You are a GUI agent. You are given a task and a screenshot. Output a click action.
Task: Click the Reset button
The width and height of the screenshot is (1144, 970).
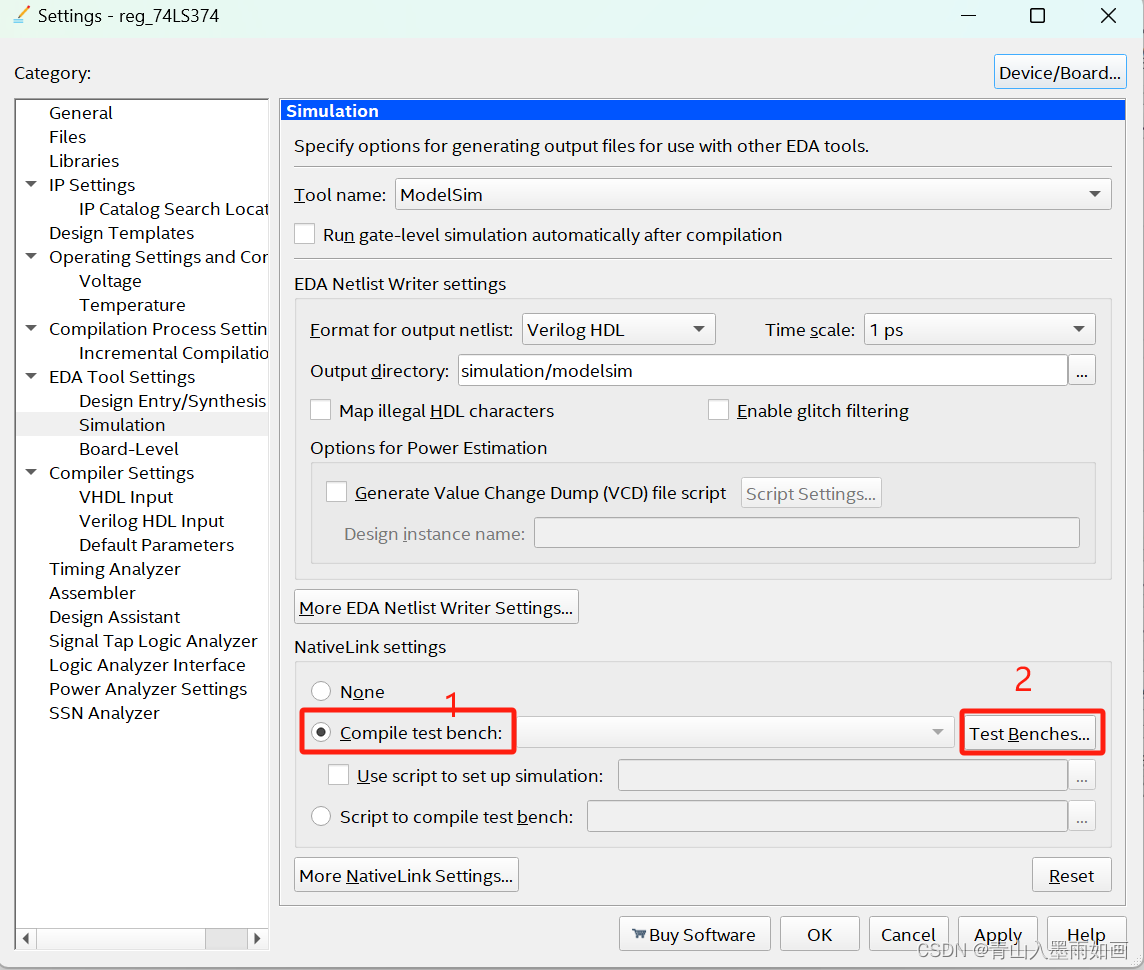pos(1071,875)
